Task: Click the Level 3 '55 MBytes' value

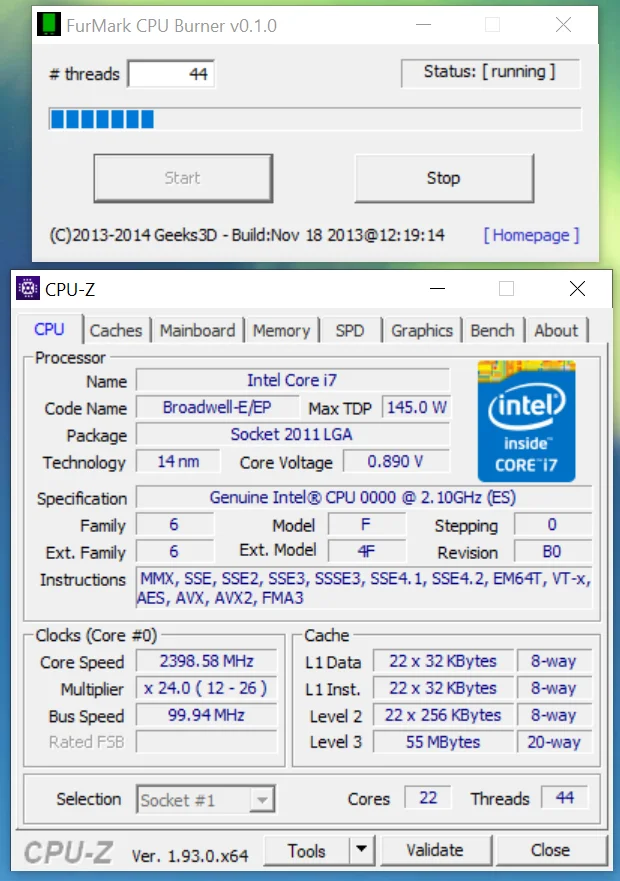Action: (x=443, y=742)
